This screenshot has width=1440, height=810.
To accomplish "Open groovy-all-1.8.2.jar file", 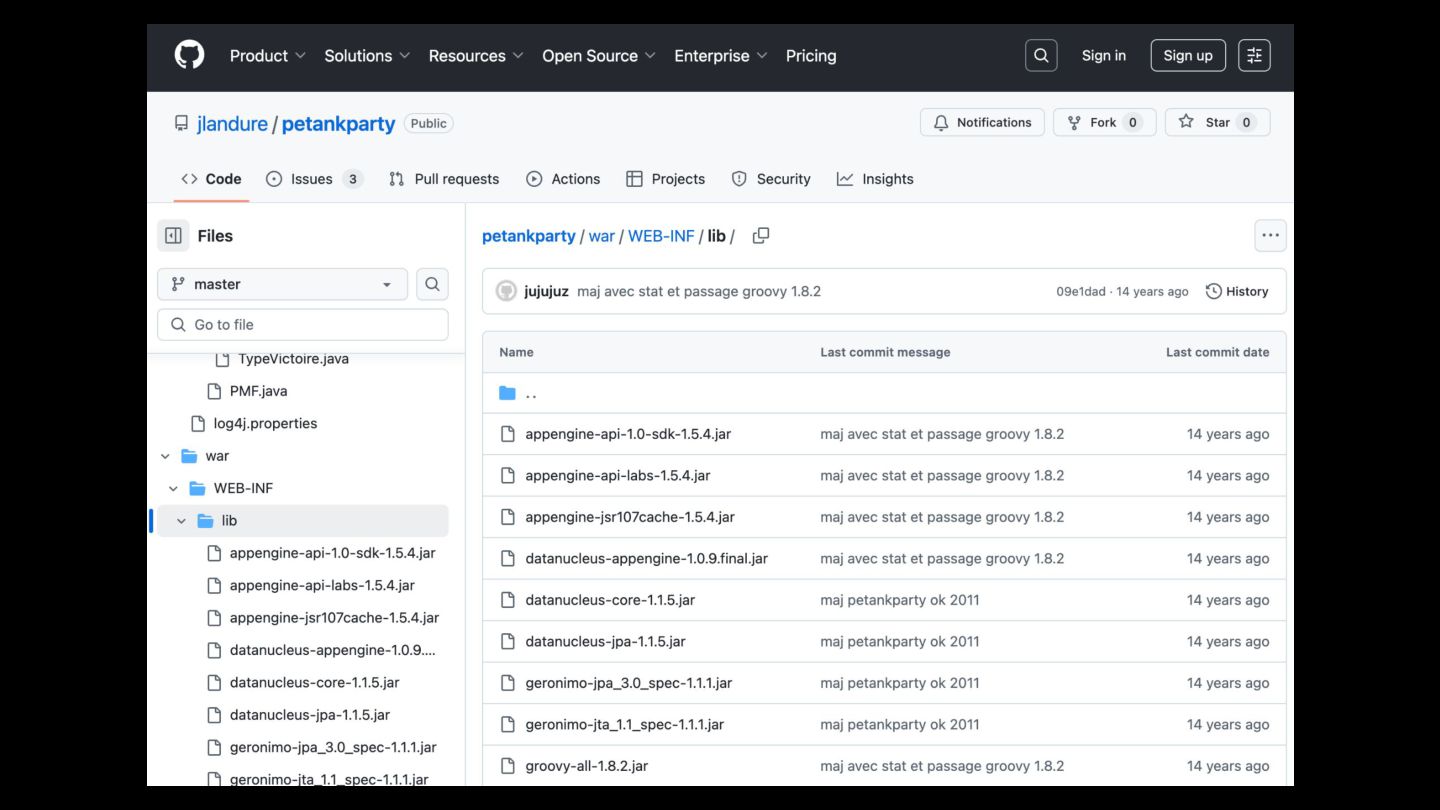I will [586, 766].
